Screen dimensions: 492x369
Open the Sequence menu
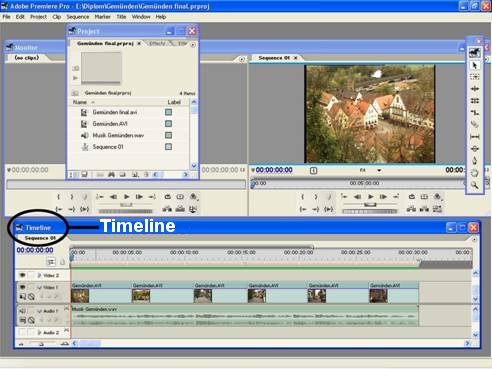(78, 17)
